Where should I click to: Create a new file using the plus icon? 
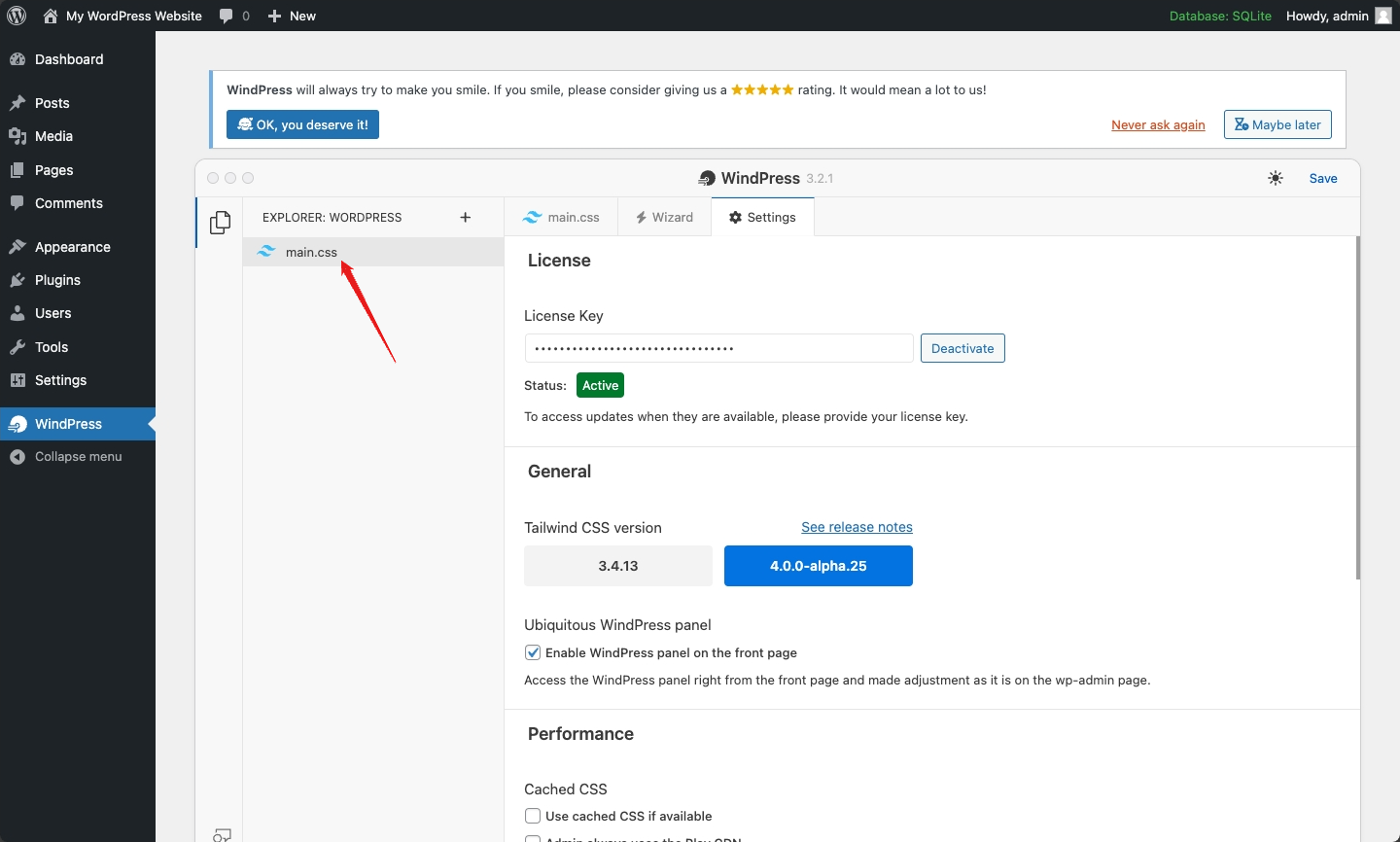467,217
